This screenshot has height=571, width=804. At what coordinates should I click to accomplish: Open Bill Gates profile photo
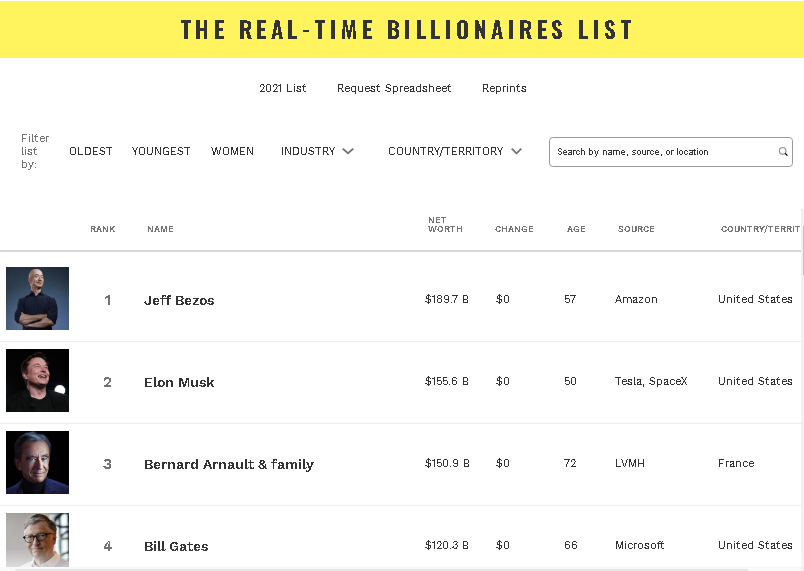coord(37,541)
